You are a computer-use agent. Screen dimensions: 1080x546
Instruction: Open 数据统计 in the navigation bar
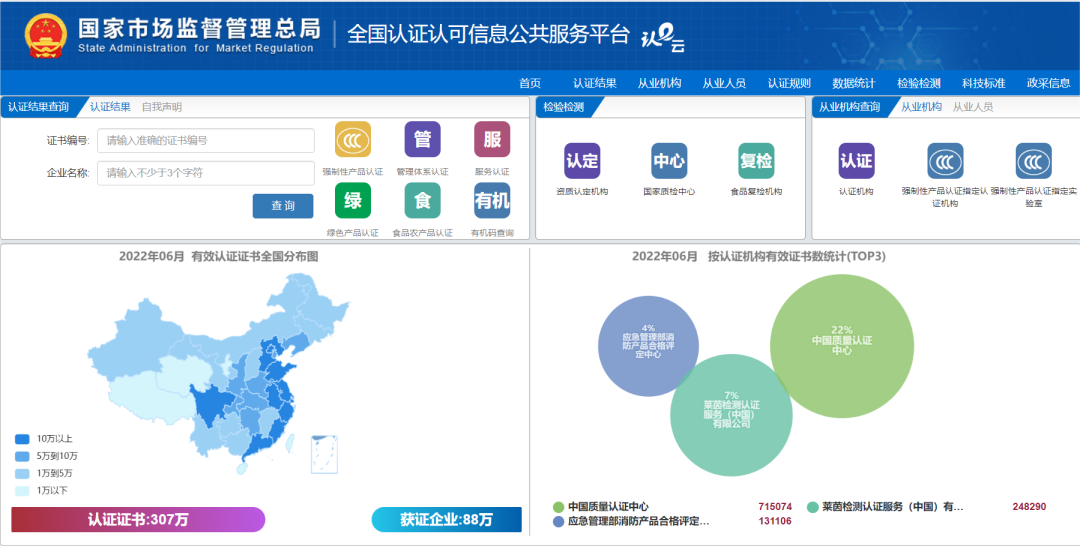pyautogui.click(x=853, y=83)
